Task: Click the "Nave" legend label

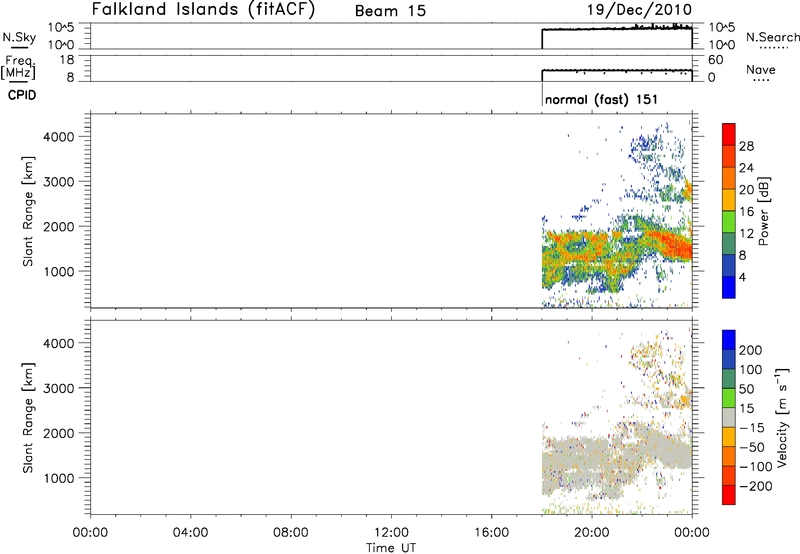Action: 761,69
